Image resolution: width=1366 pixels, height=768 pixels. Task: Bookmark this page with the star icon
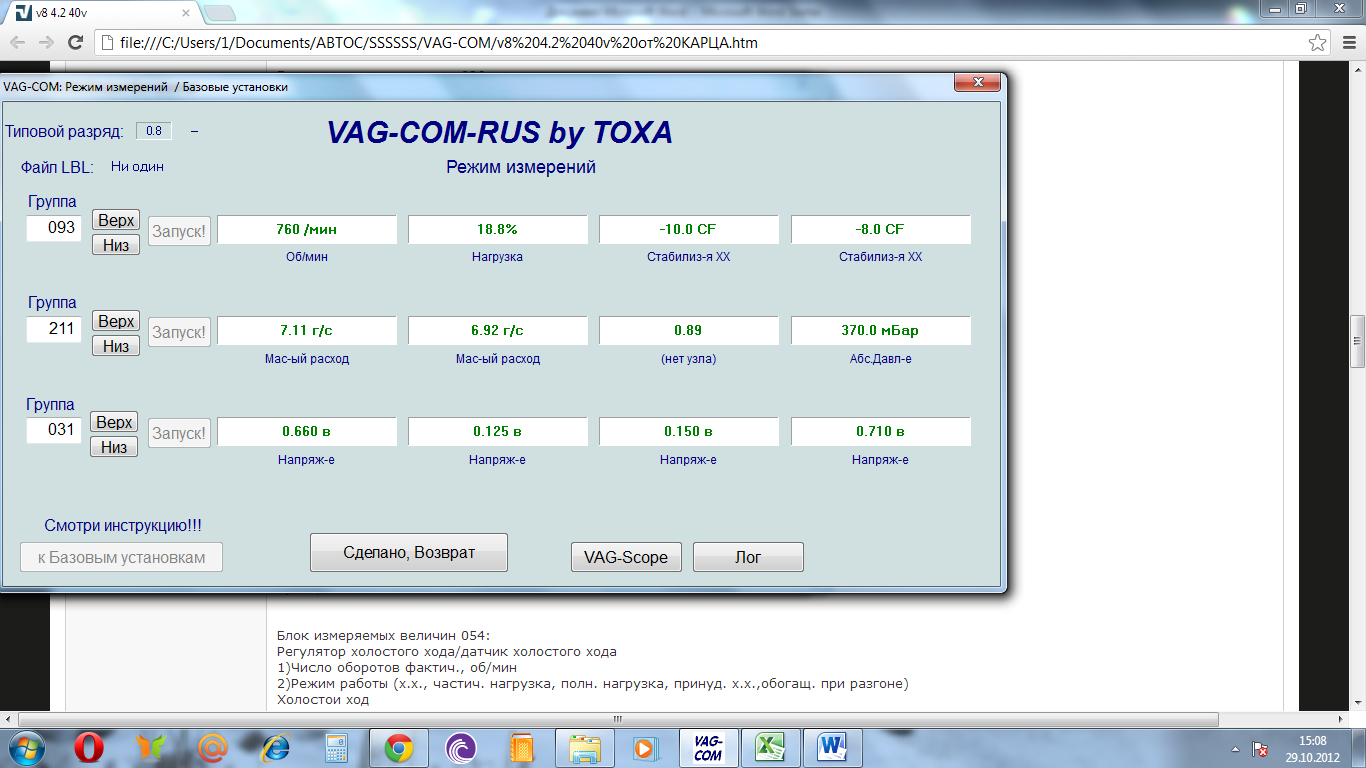click(1318, 43)
